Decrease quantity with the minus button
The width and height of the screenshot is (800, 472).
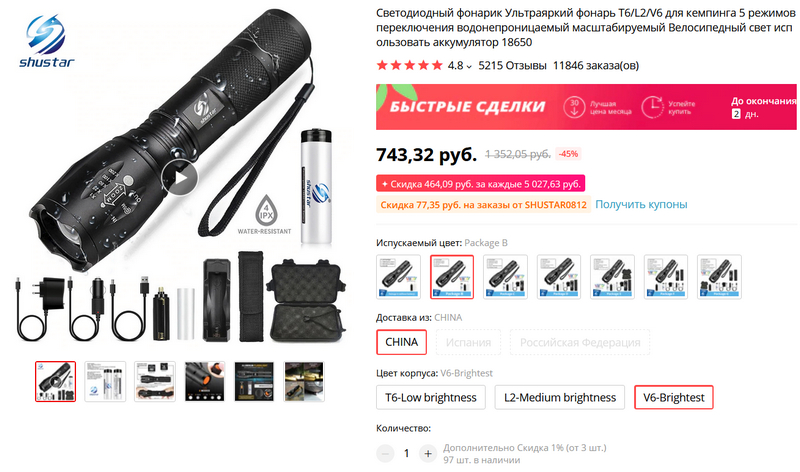[385, 453]
